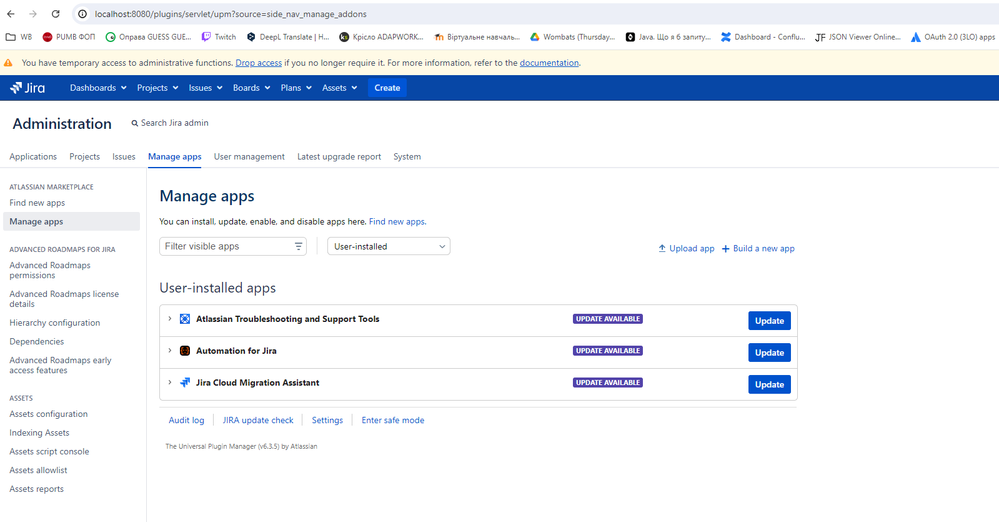Open the Dashboard - Confluence bookmark
Screen dimensions: 999x522
coord(763,37)
